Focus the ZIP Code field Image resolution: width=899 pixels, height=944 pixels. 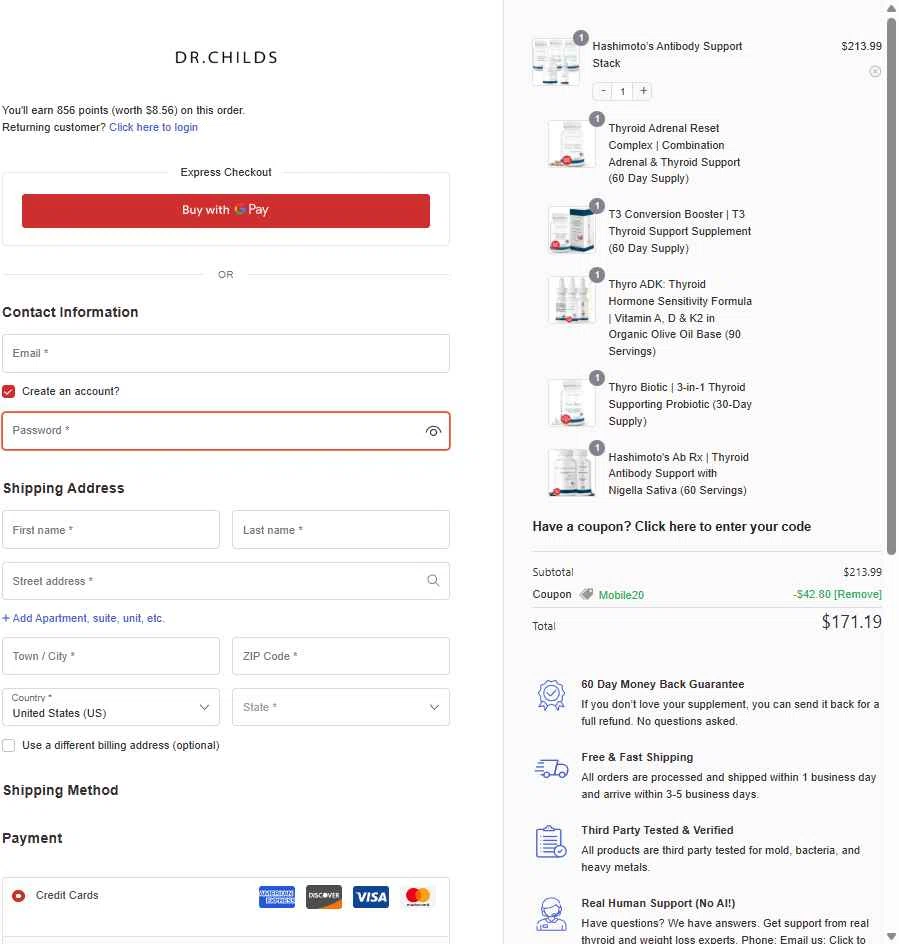click(x=341, y=656)
